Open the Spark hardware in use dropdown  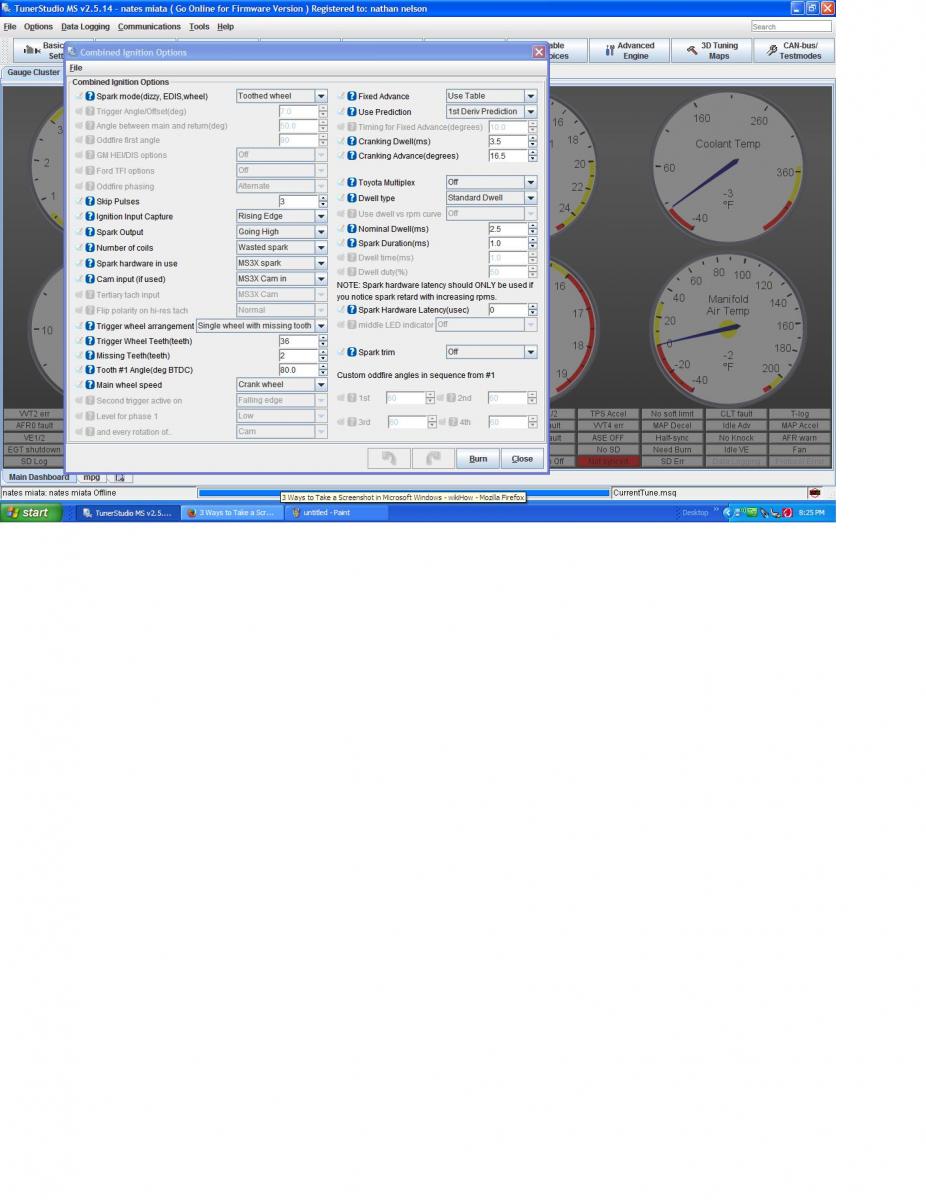[x=282, y=263]
